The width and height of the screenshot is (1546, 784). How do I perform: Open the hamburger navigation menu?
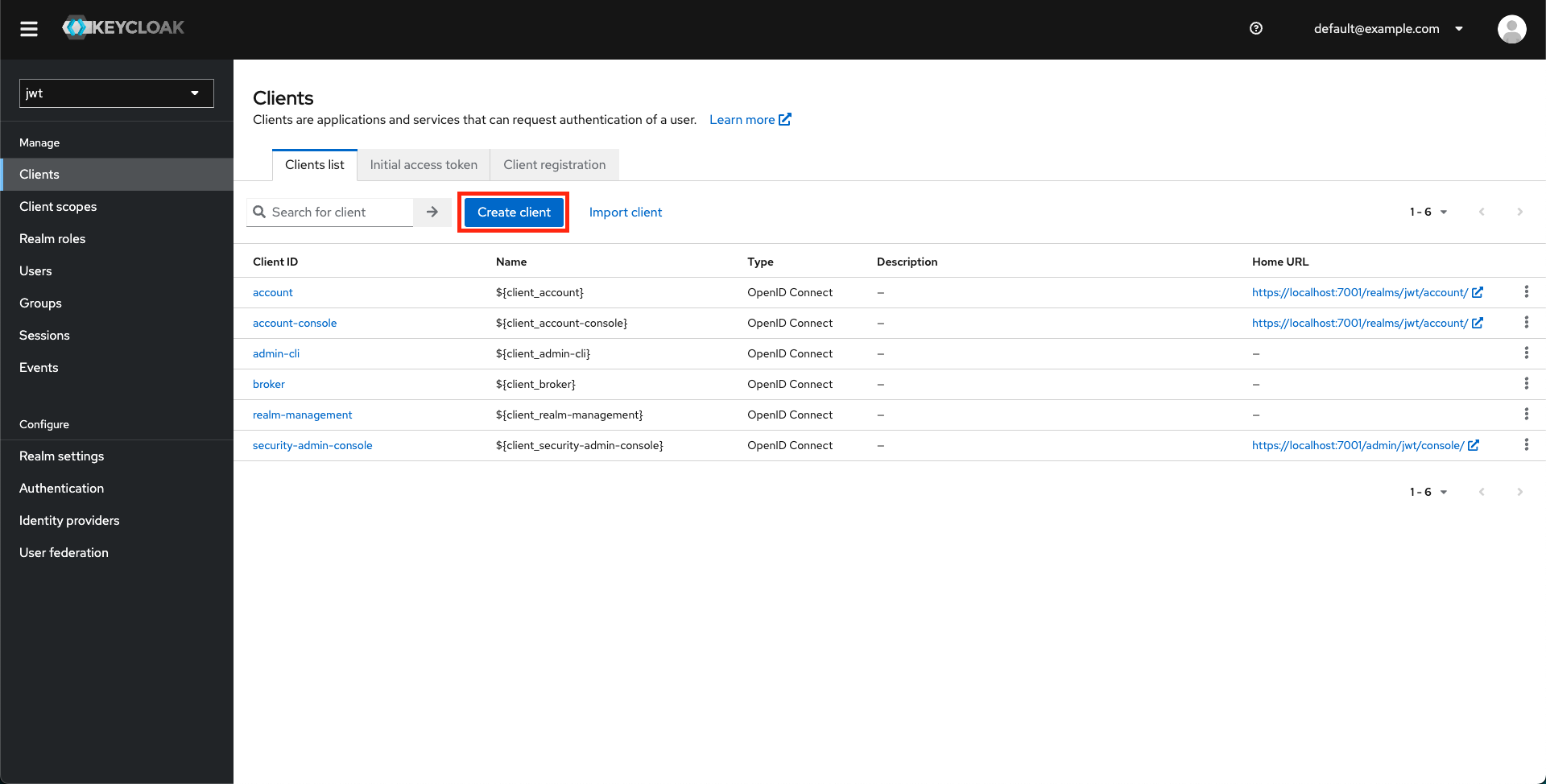(x=29, y=28)
